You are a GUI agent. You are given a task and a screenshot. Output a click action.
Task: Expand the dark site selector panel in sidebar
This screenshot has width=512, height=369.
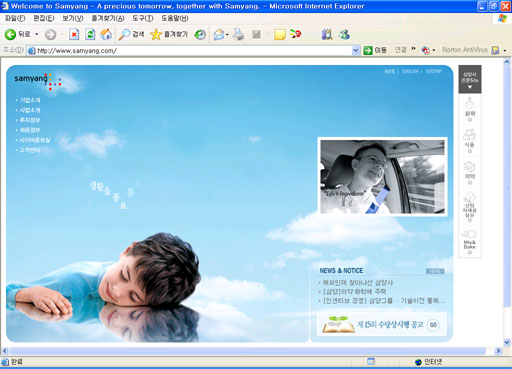470,79
